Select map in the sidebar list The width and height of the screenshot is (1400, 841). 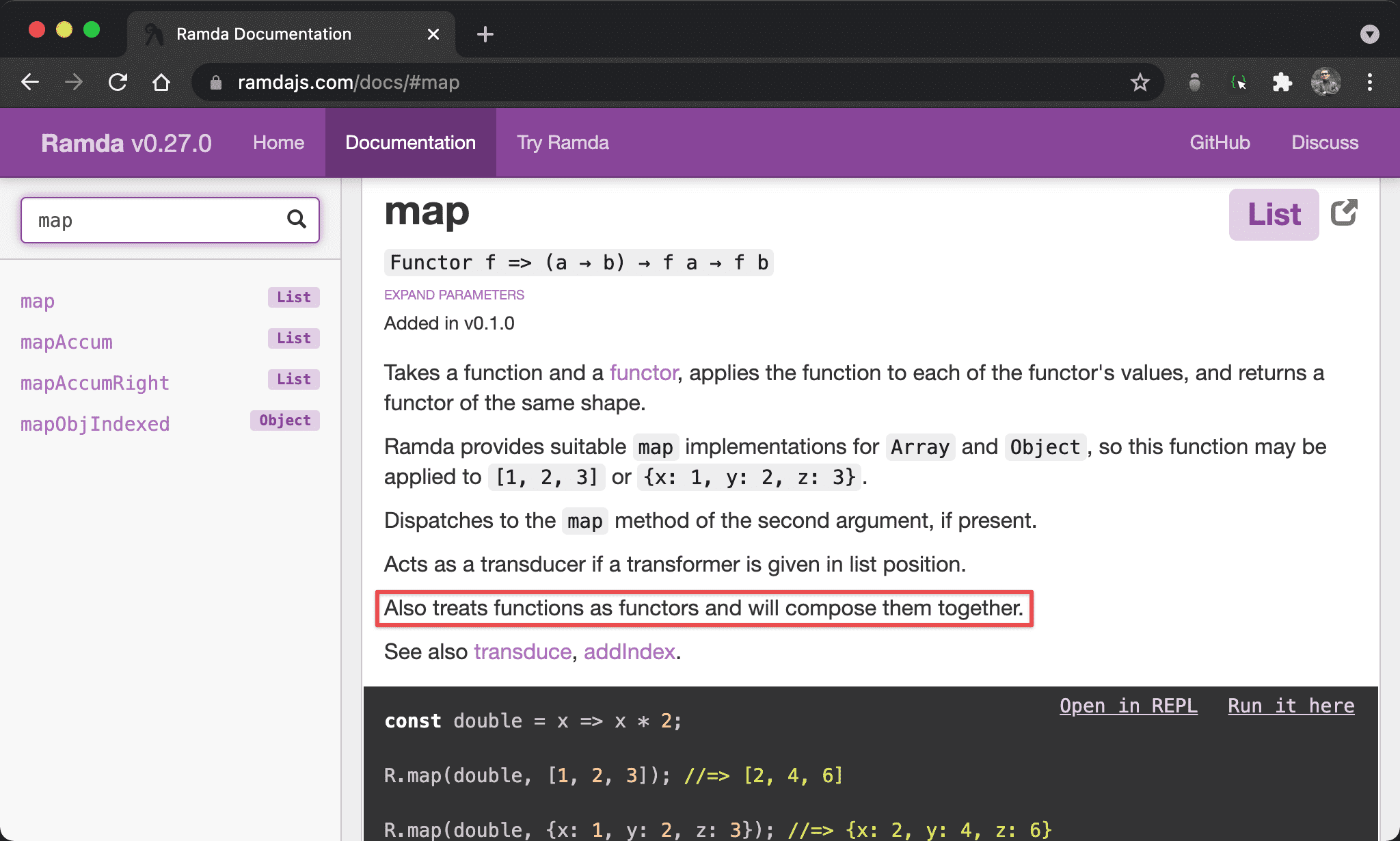pyautogui.click(x=38, y=301)
